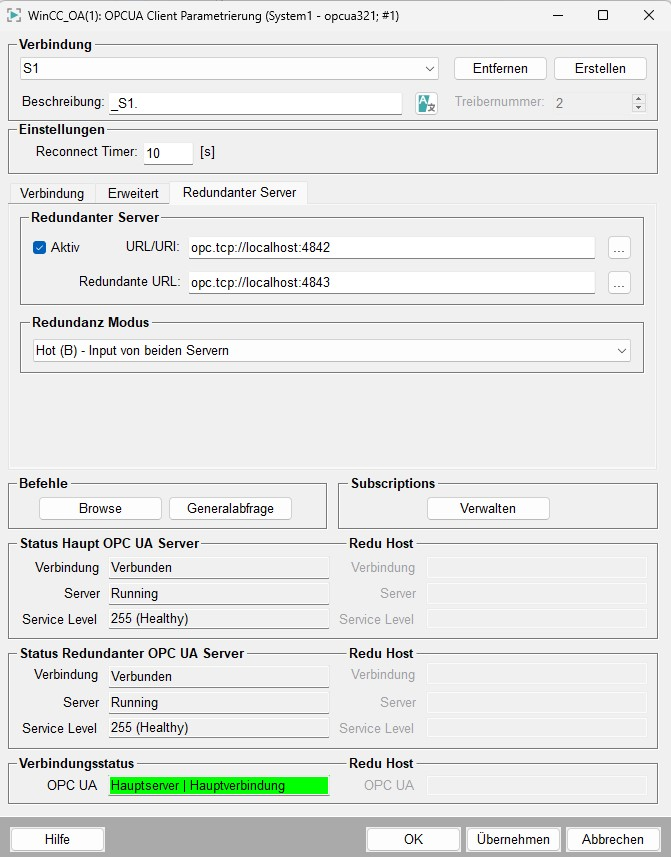
Task: Click the Beschreibung text field
Action: pos(255,103)
